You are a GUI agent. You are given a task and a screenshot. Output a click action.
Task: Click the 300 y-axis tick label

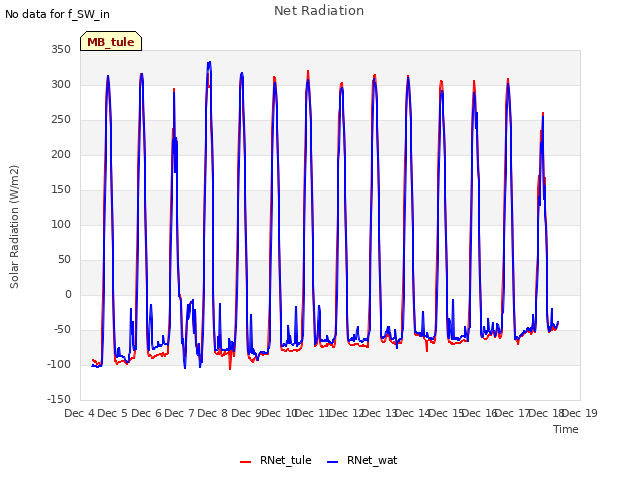(61, 84)
